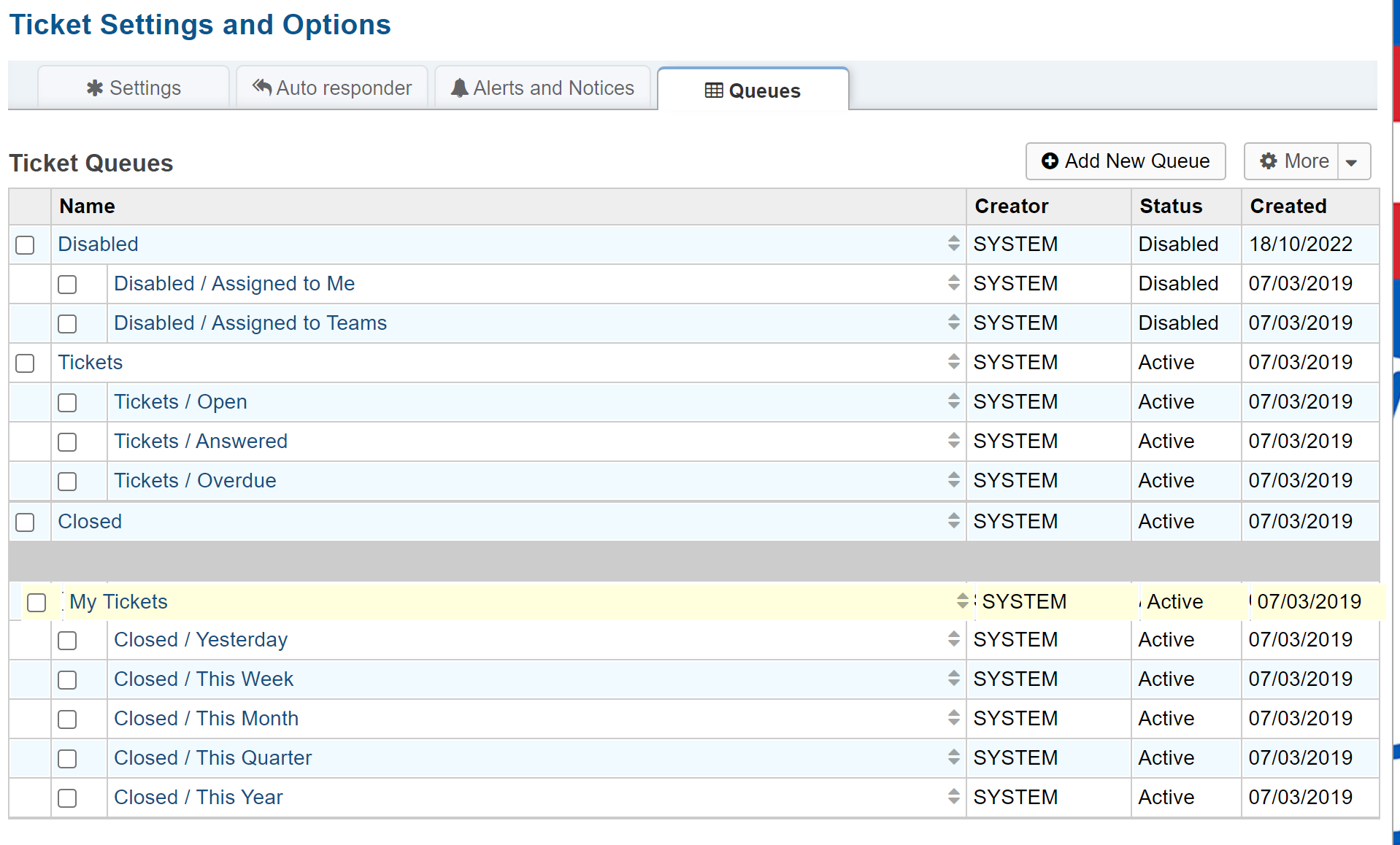Click sort handle for Closed / Yesterday
This screenshot has width=1400, height=845.
[953, 639]
